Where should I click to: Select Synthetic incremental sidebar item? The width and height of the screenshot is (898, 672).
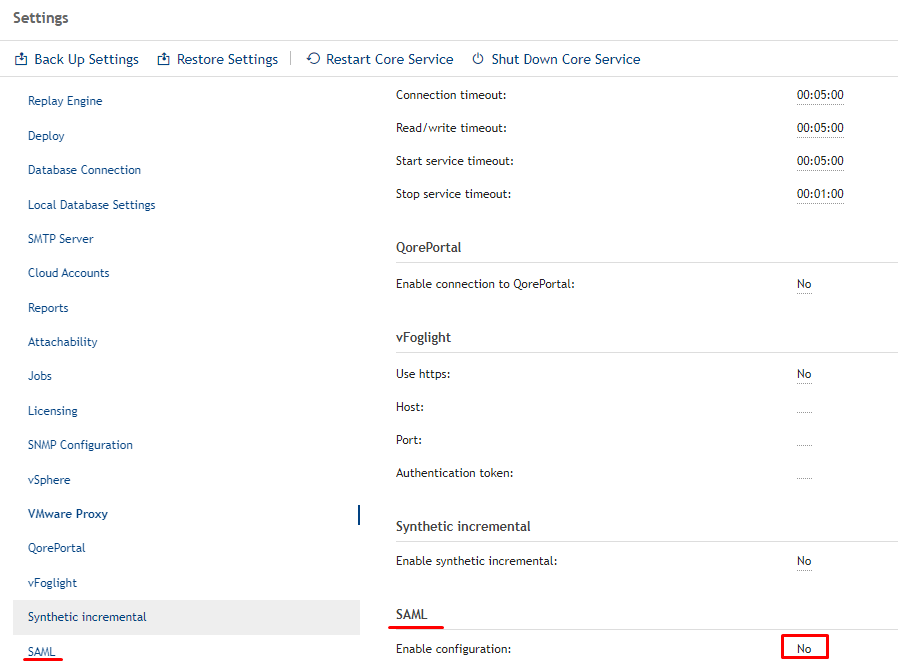tap(87, 617)
